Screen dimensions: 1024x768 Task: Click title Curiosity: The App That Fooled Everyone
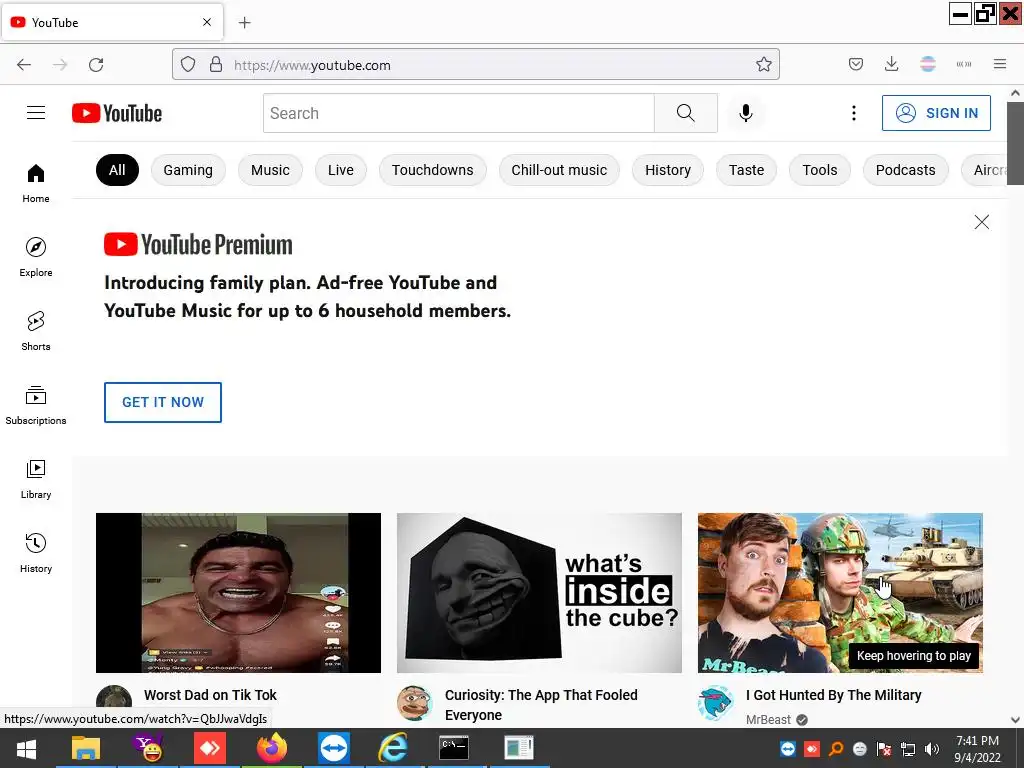coord(541,705)
